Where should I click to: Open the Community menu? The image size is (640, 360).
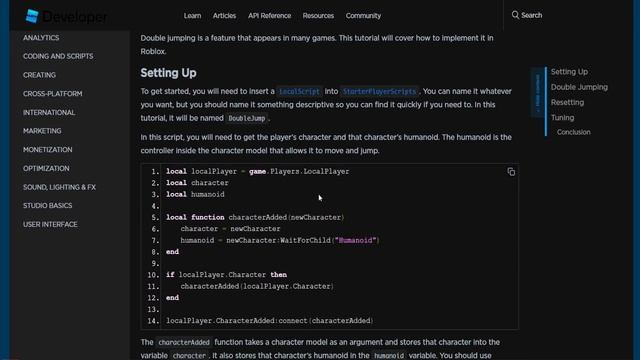click(x=363, y=16)
